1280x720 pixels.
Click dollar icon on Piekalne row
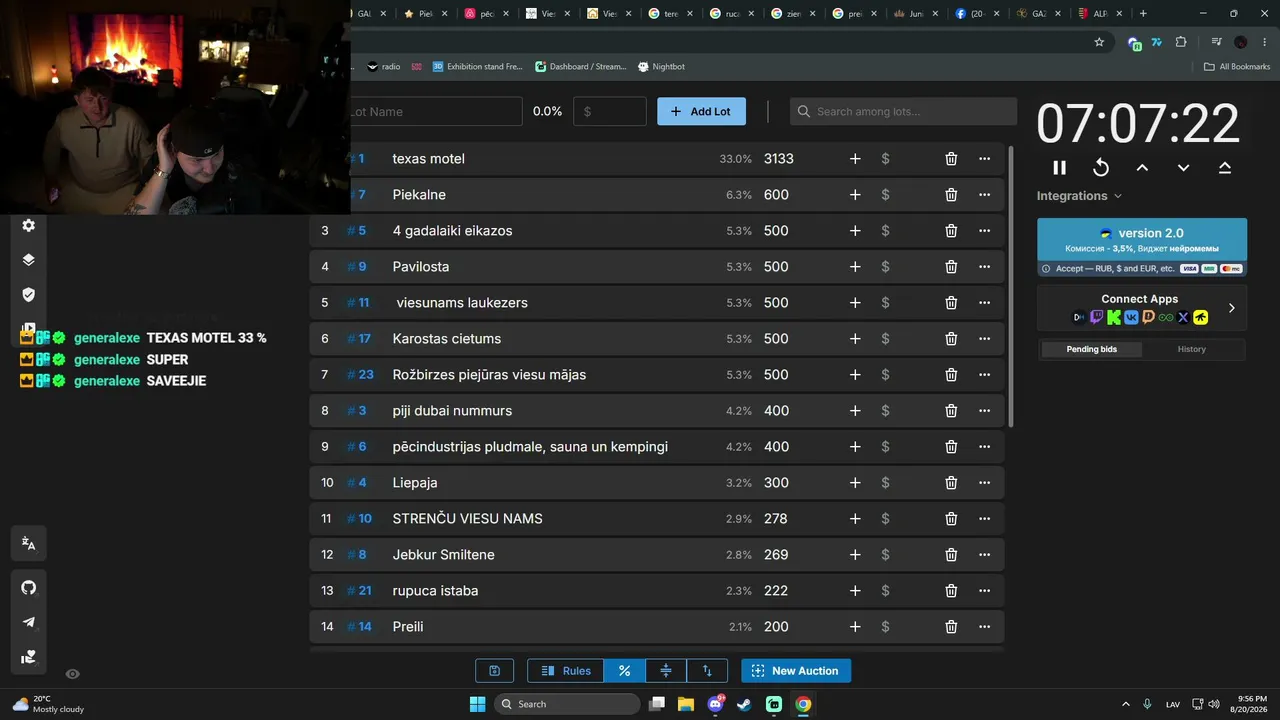[885, 195]
